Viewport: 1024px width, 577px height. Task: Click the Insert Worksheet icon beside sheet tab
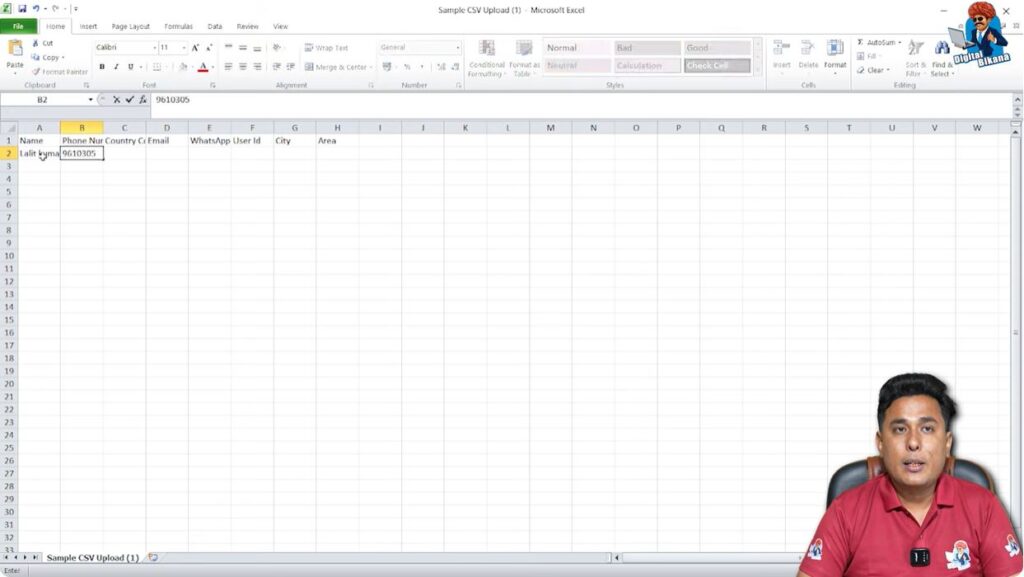[153, 557]
